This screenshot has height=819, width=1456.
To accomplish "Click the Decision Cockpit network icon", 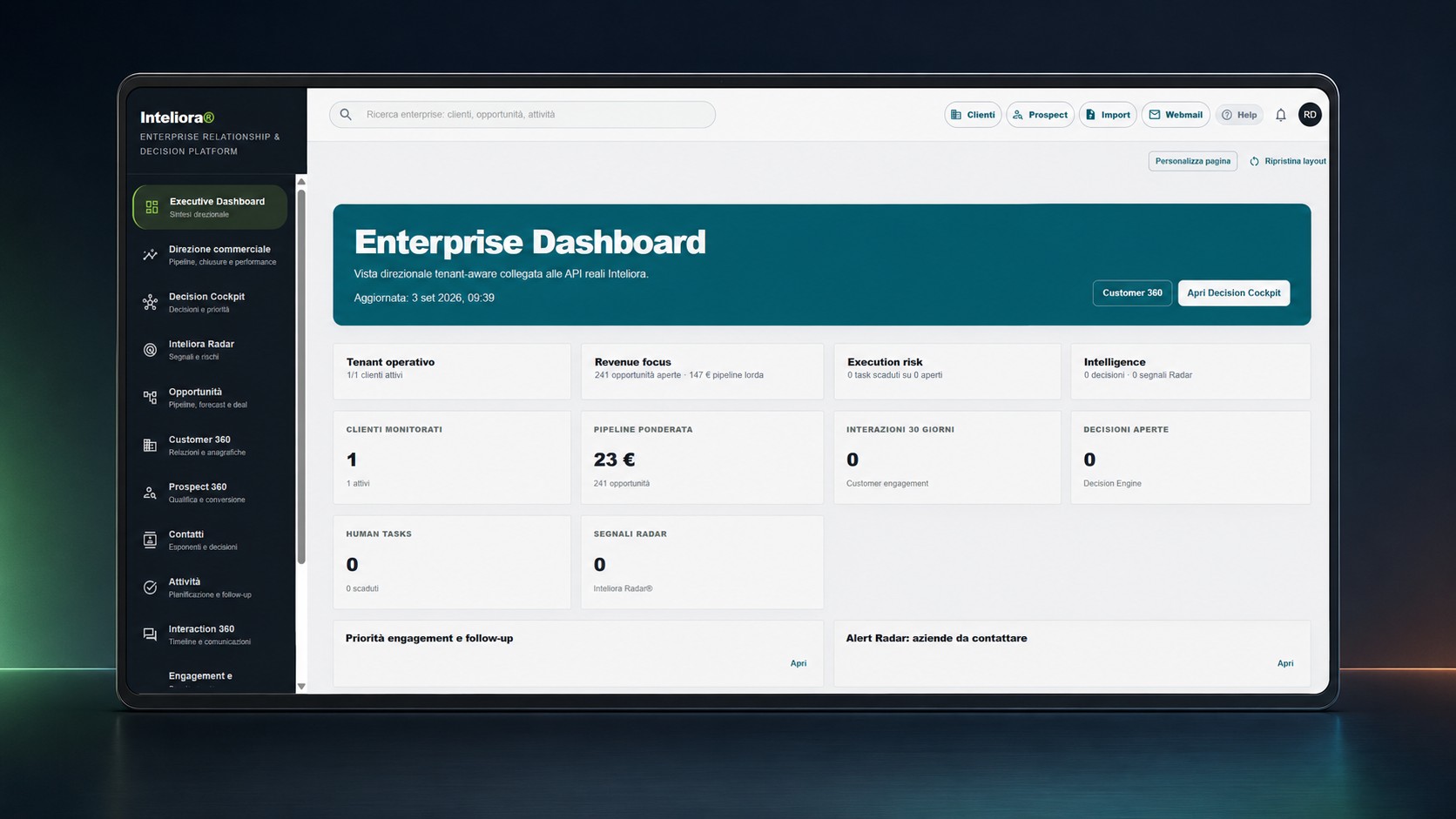I will (150, 302).
